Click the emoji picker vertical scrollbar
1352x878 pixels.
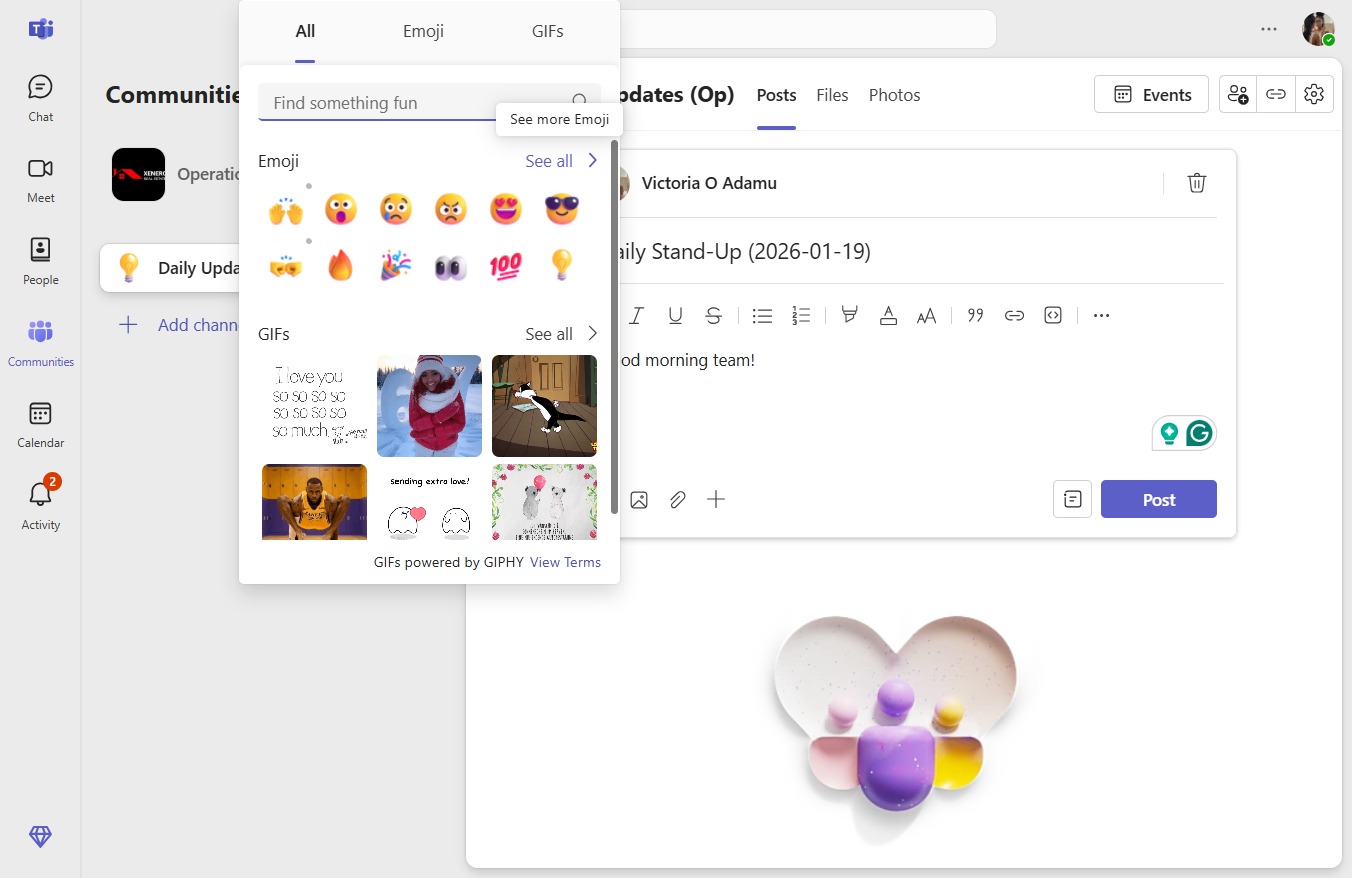pyautogui.click(x=614, y=328)
